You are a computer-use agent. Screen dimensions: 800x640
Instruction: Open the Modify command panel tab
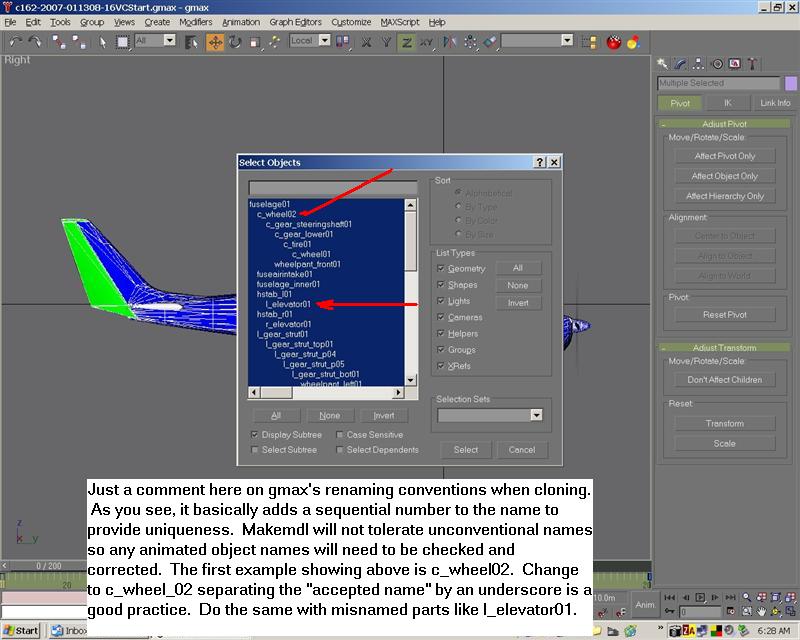[x=680, y=63]
